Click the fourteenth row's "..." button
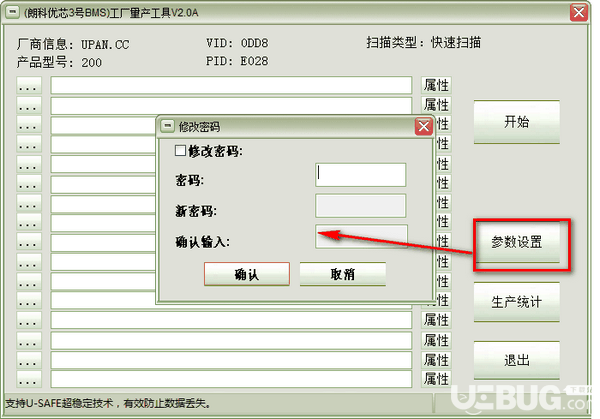This screenshot has height=419, width=600. click(29, 340)
